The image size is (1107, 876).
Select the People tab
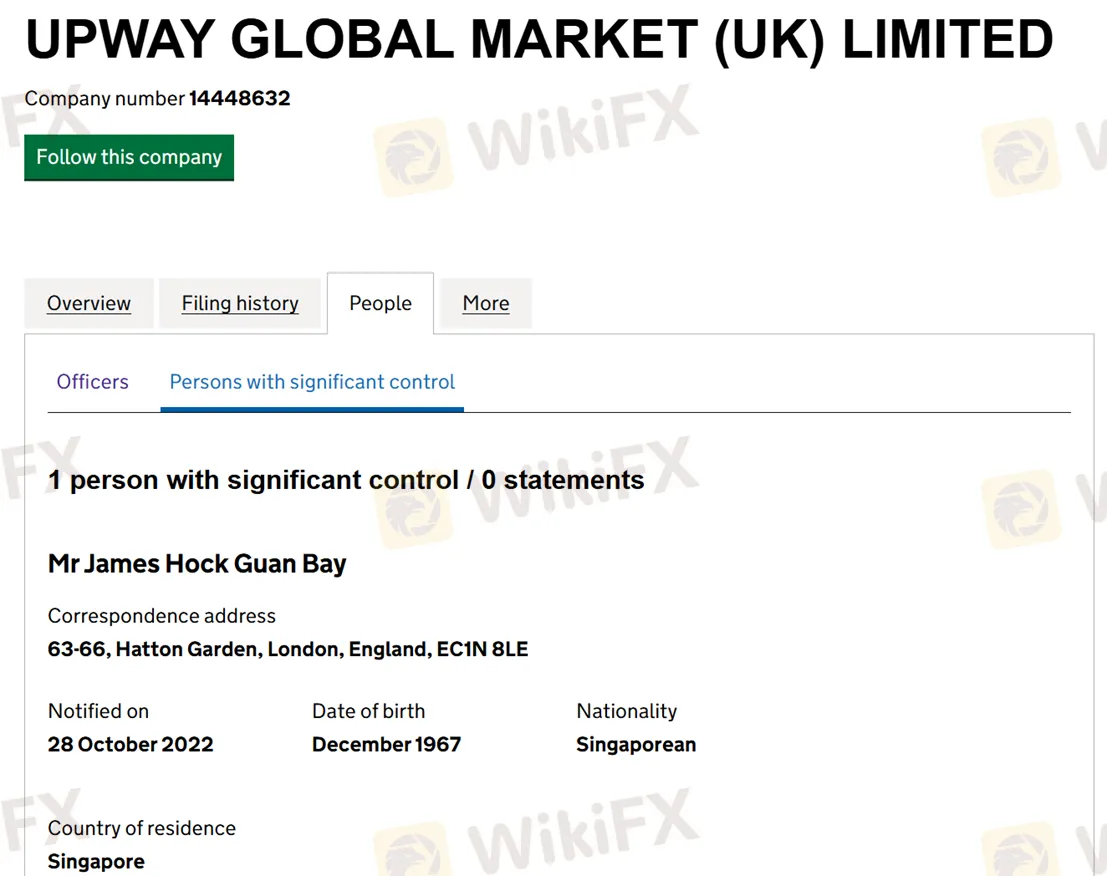(380, 303)
